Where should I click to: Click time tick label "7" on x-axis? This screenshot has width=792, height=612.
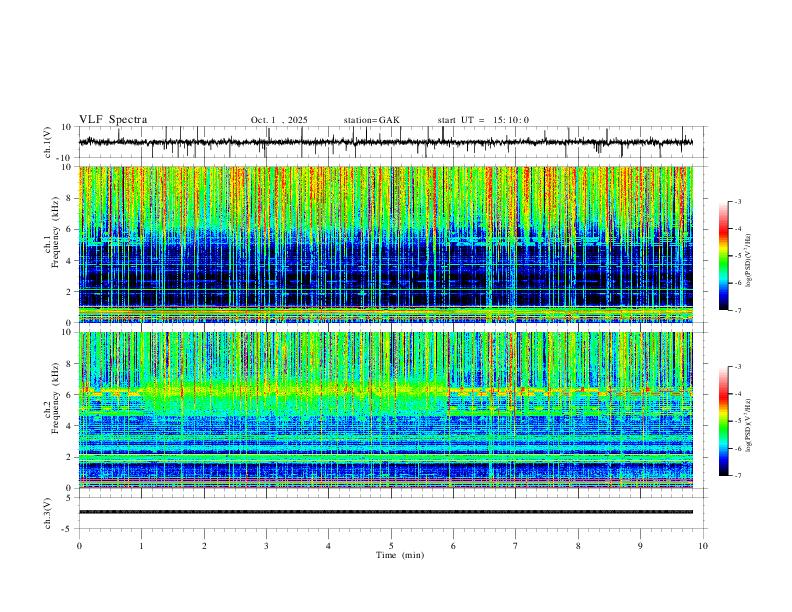pos(516,546)
